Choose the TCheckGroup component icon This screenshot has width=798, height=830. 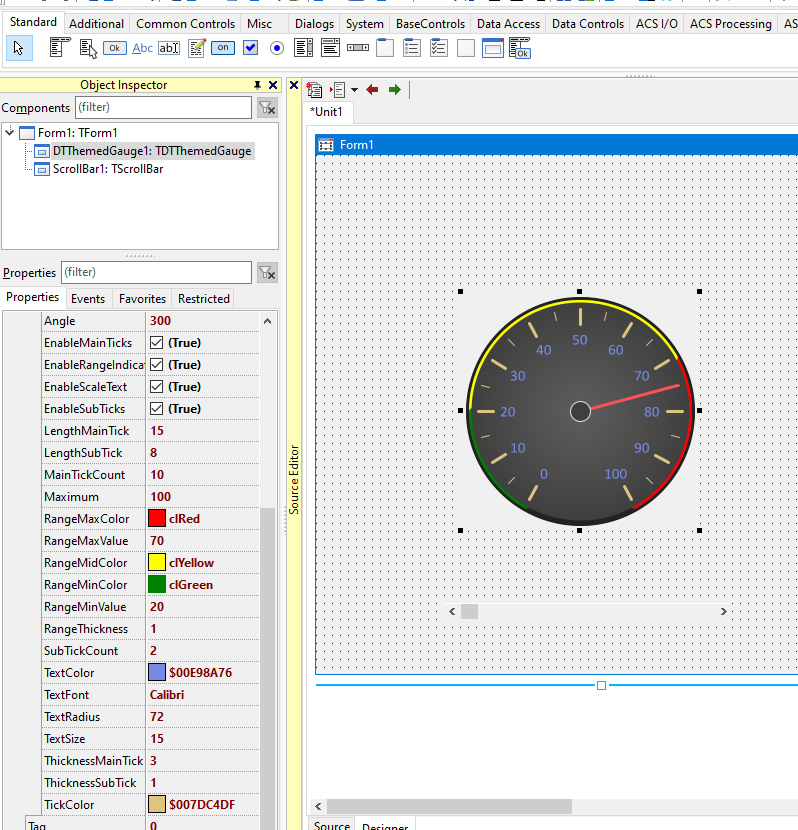pos(439,48)
